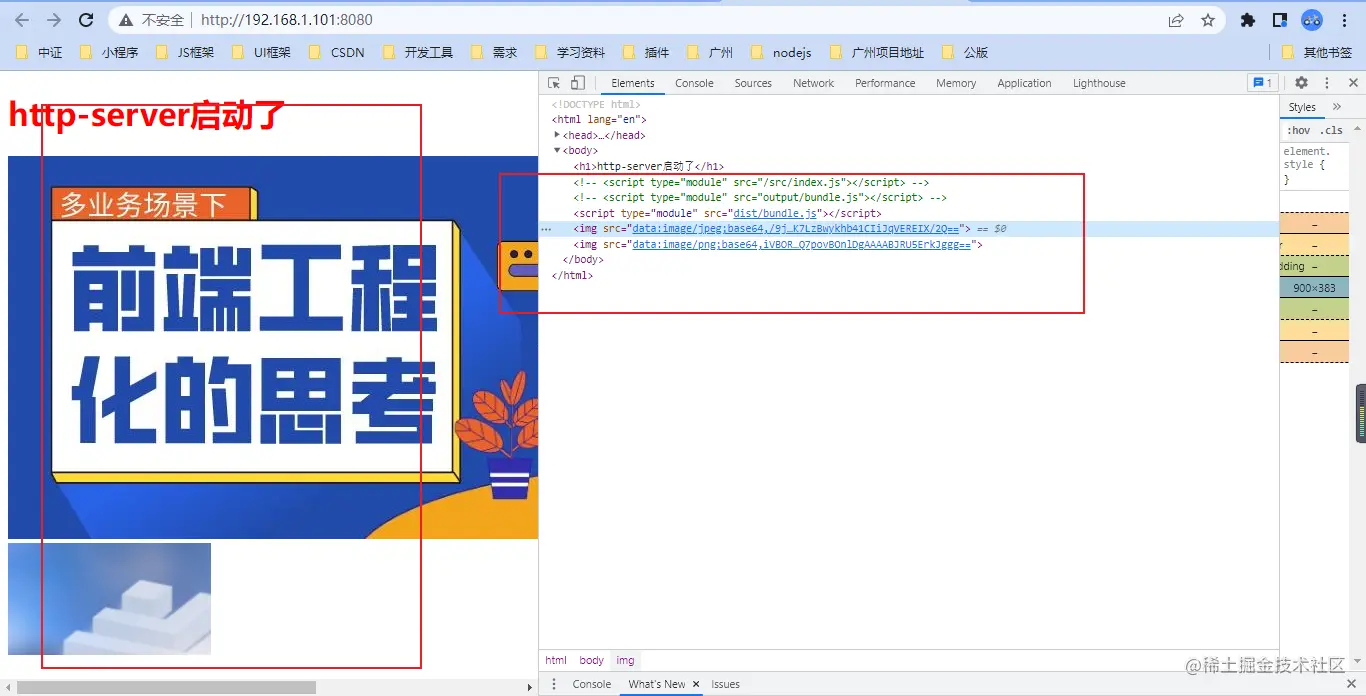Open the DevTools messages issues counter
Screen dimensions: 1366x696
coord(1262,83)
